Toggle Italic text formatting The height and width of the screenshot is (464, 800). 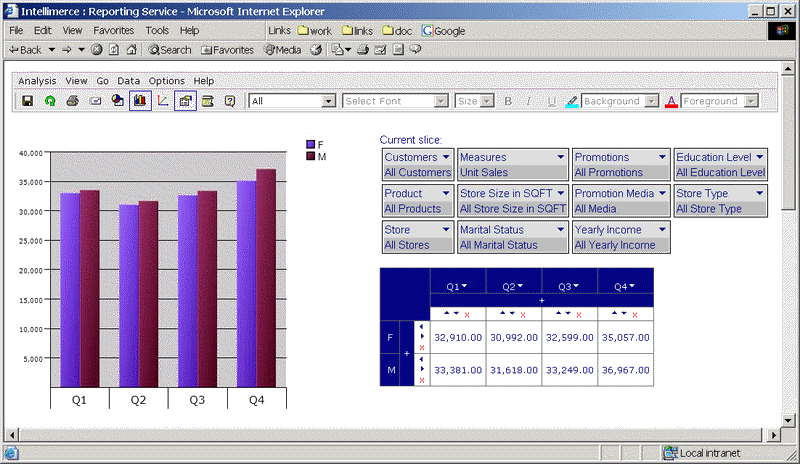coord(529,101)
